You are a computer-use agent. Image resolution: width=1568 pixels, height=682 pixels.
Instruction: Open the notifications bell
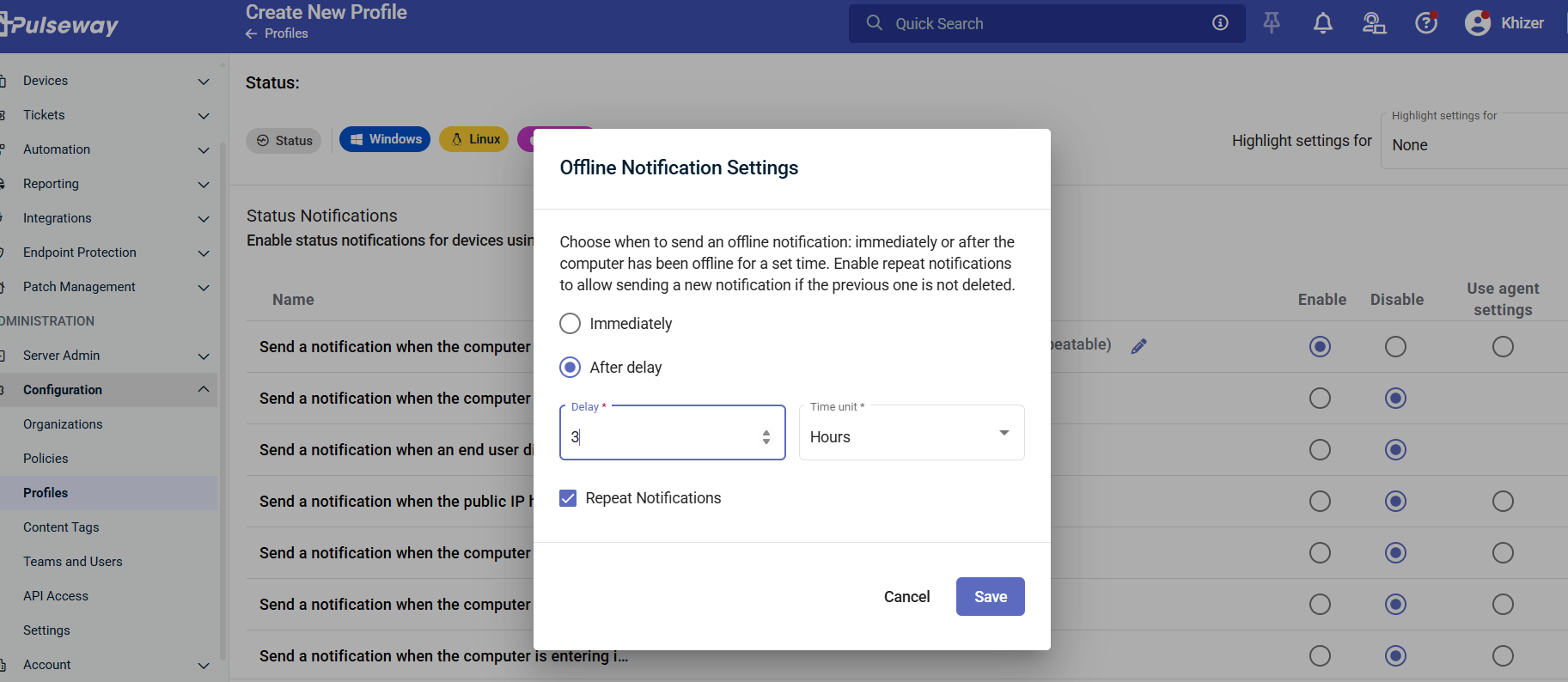click(1323, 23)
